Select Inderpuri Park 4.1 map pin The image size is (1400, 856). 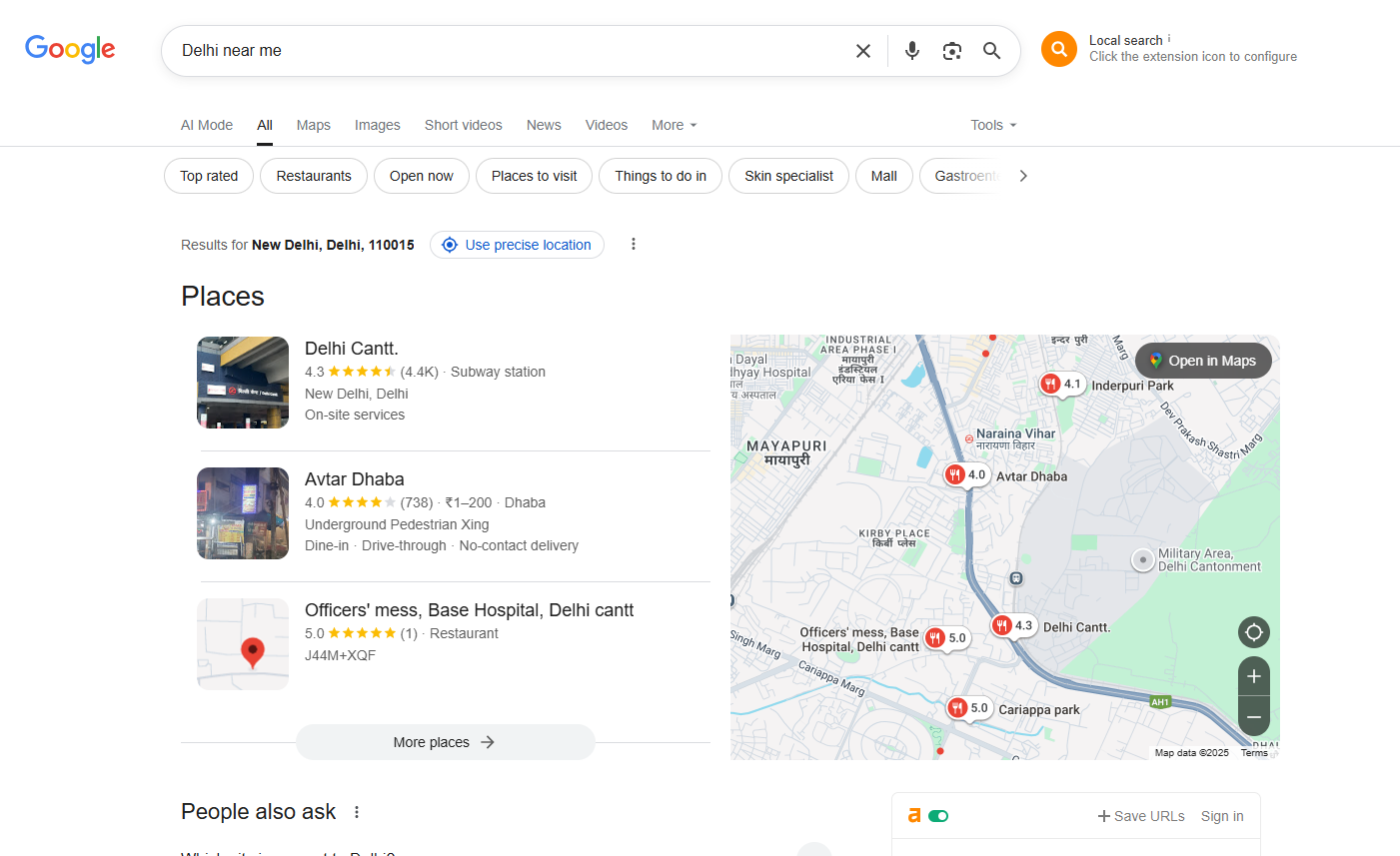coord(1062,384)
